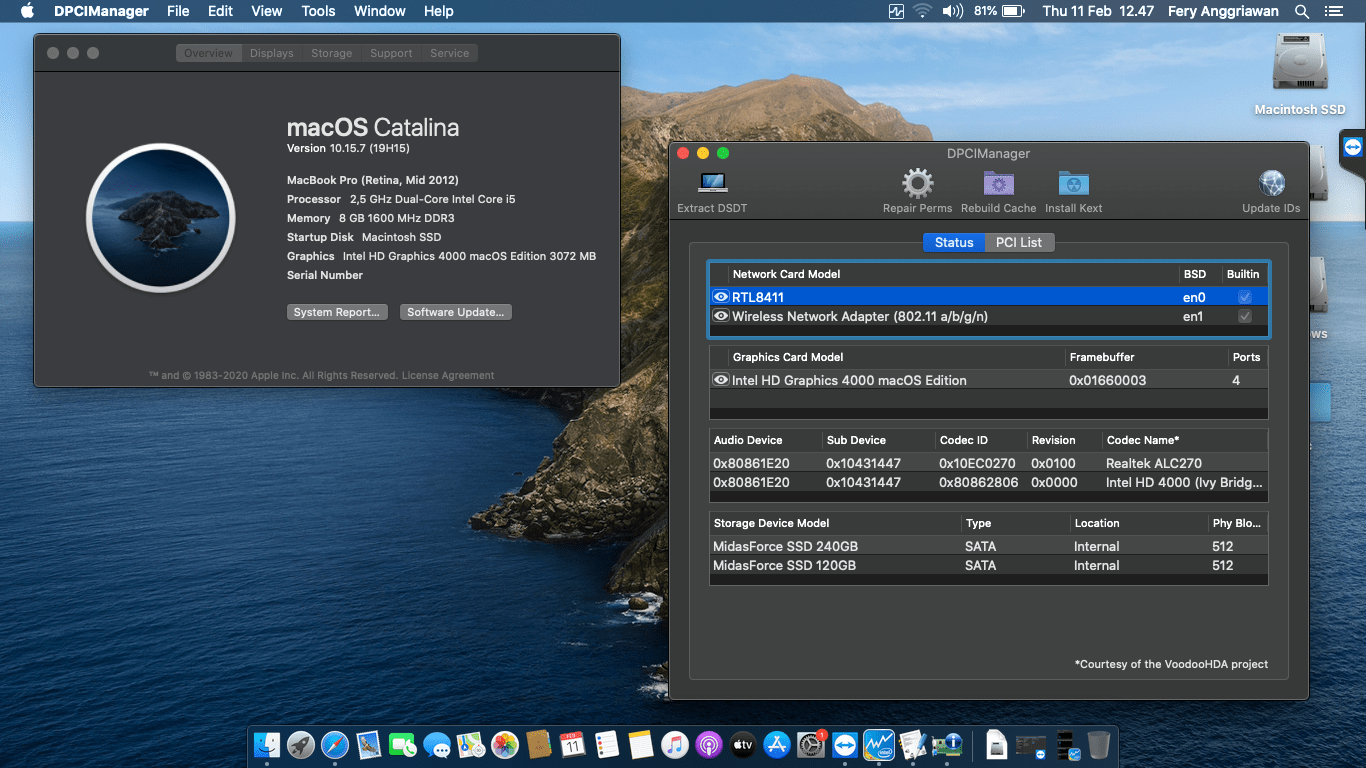Viewport: 1366px width, 768px height.
Task: Open Calendar from the dock
Action: pyautogui.click(x=572, y=744)
